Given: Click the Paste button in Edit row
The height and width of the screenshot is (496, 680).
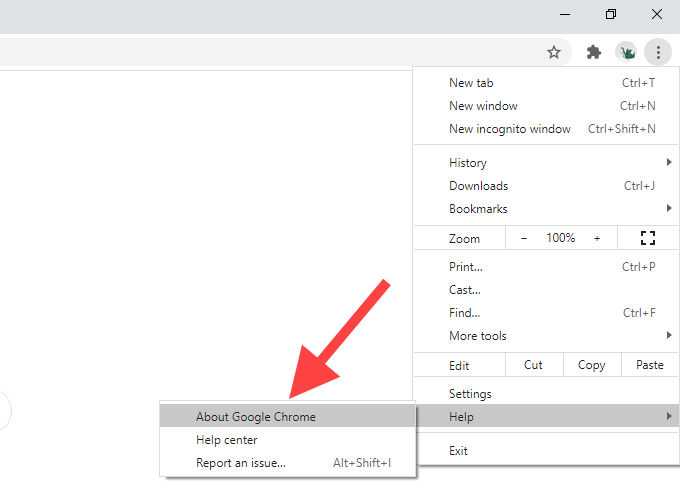Looking at the screenshot, I should [x=650, y=365].
